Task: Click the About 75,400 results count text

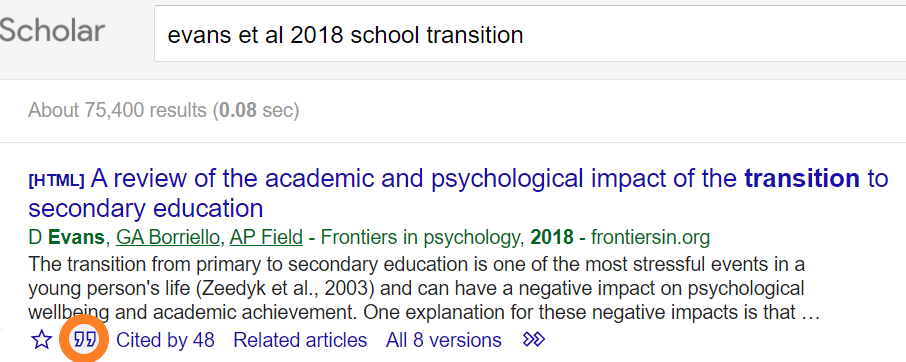Action: point(117,109)
